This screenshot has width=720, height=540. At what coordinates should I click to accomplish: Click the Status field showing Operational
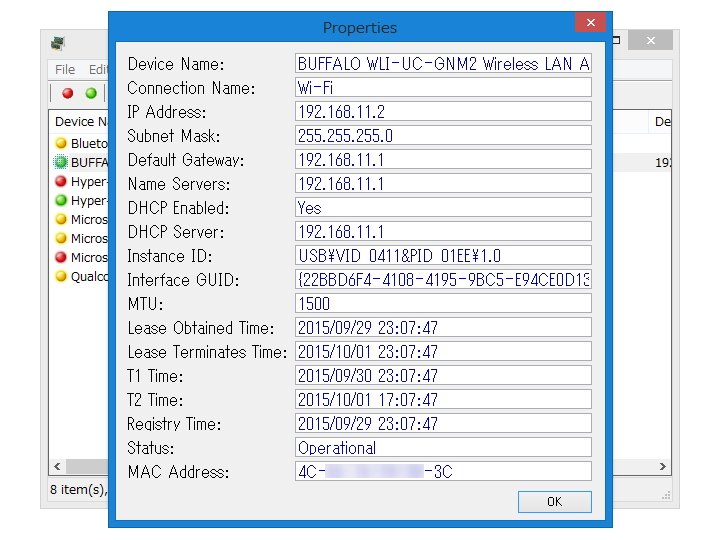point(443,447)
